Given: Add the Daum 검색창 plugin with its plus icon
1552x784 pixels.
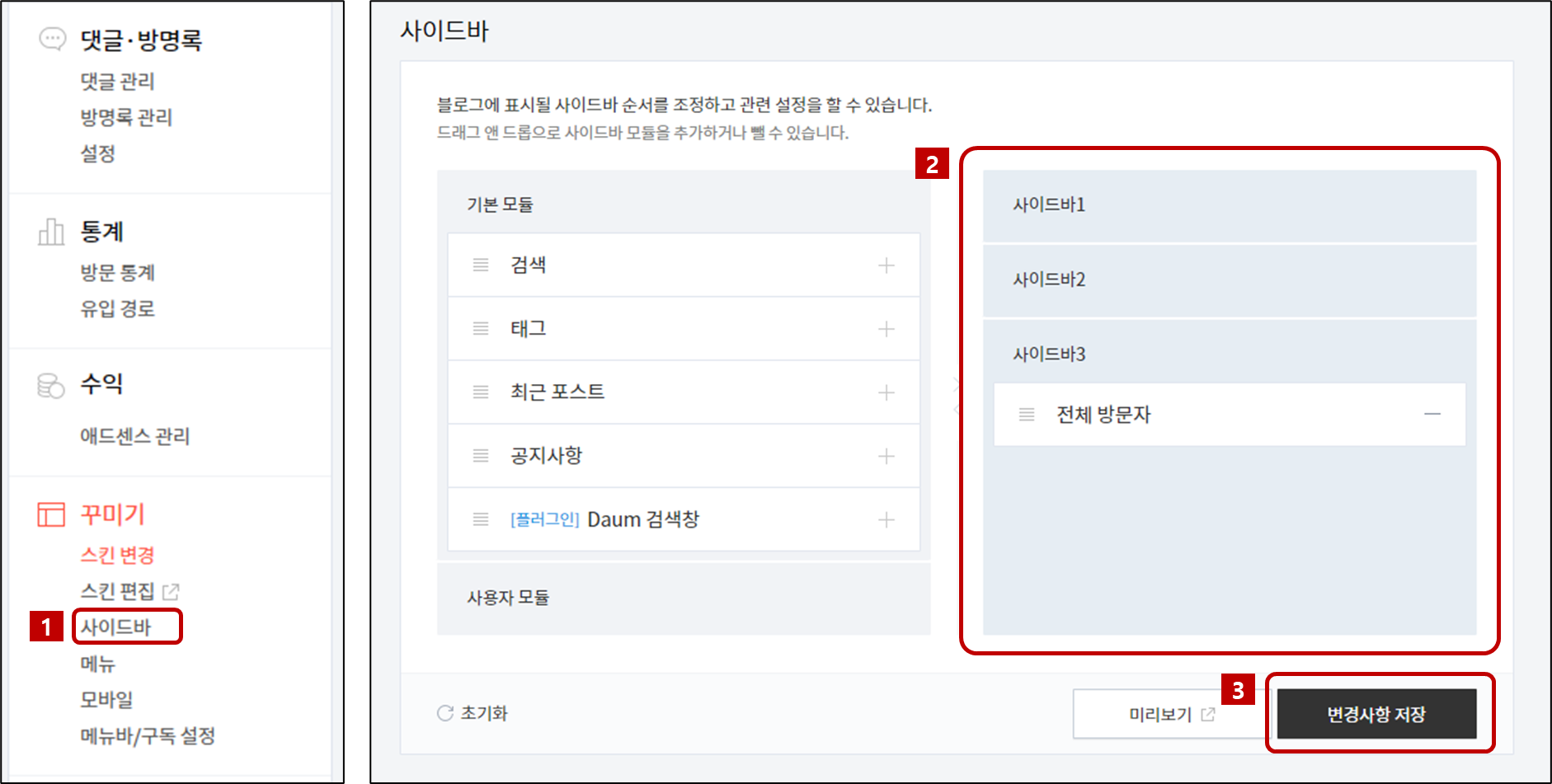Looking at the screenshot, I should 887,519.
